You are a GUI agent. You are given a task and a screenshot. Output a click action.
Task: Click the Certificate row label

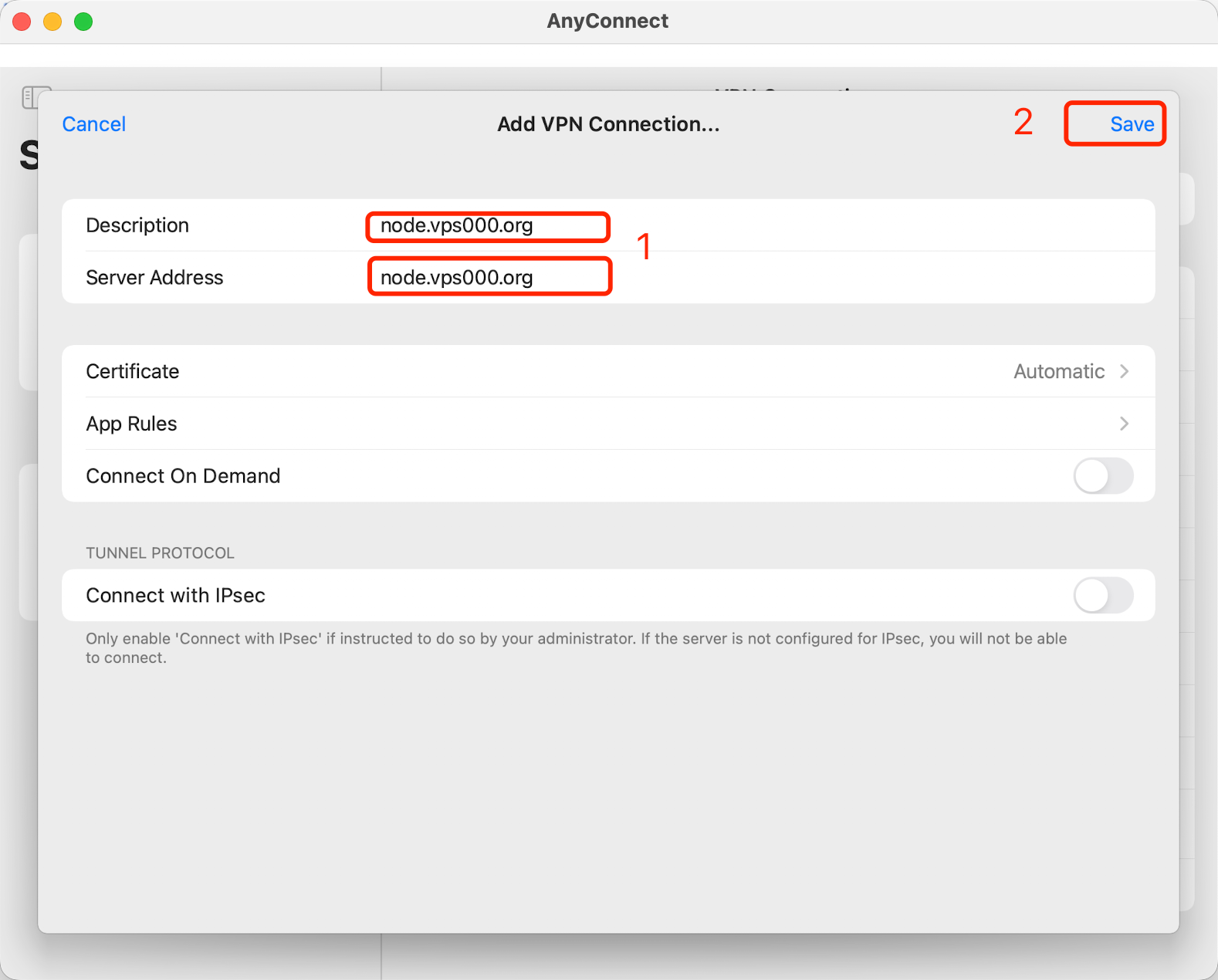click(x=133, y=371)
